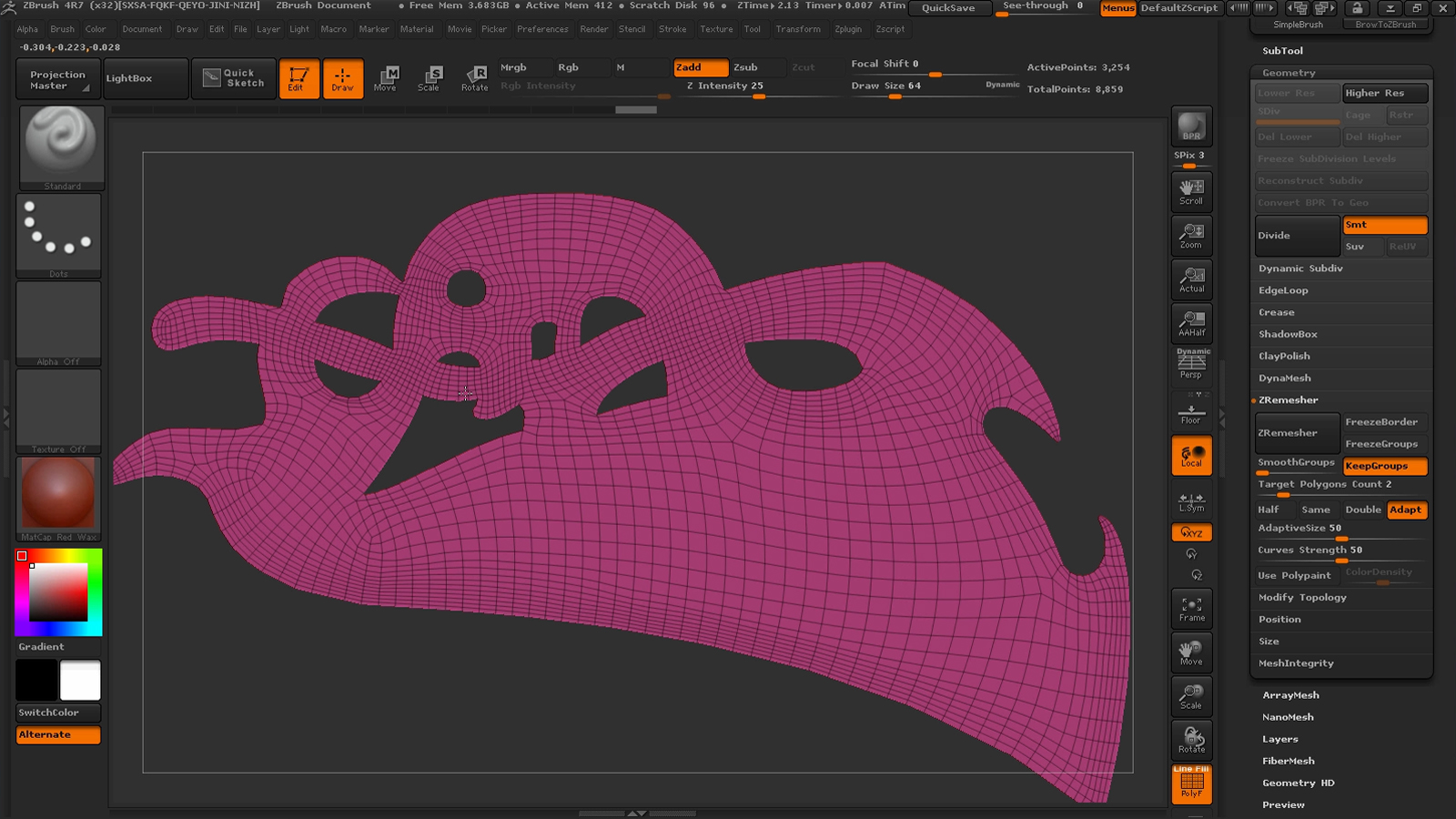1456x819 pixels.
Task: Toggle PolyF wireframe display
Action: 1191,784
